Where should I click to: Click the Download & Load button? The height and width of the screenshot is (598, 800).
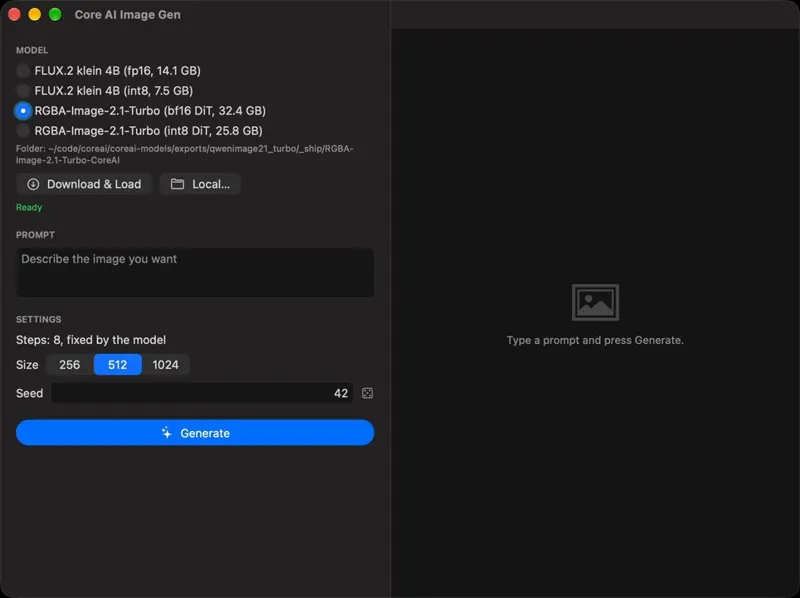(x=84, y=184)
